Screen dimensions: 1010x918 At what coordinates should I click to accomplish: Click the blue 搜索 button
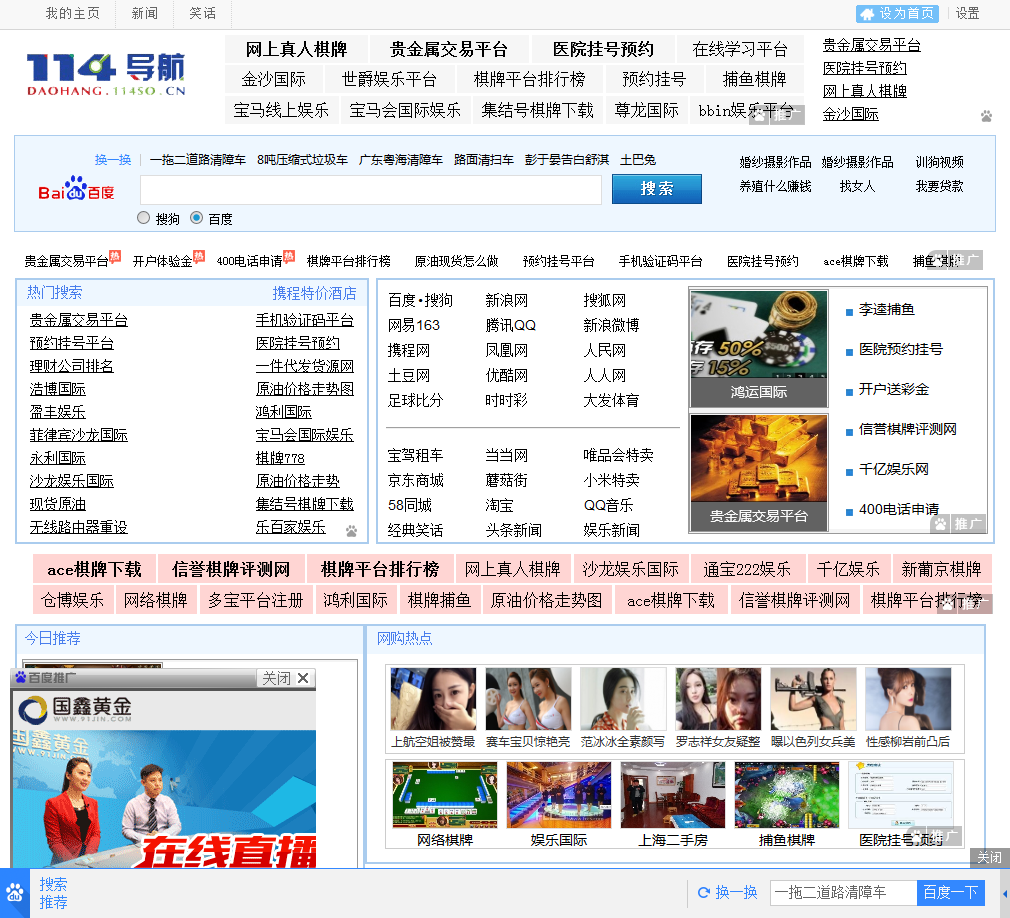pos(656,189)
